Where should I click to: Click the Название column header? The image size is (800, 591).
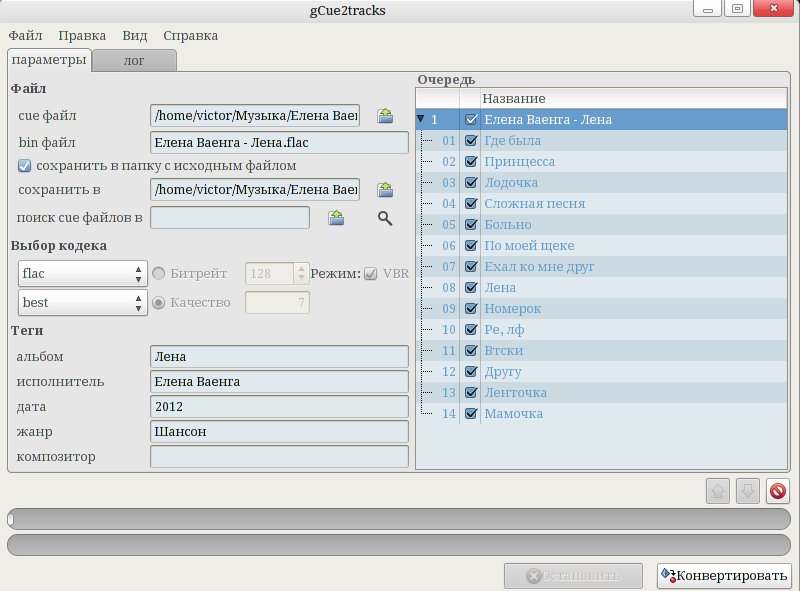click(634, 98)
